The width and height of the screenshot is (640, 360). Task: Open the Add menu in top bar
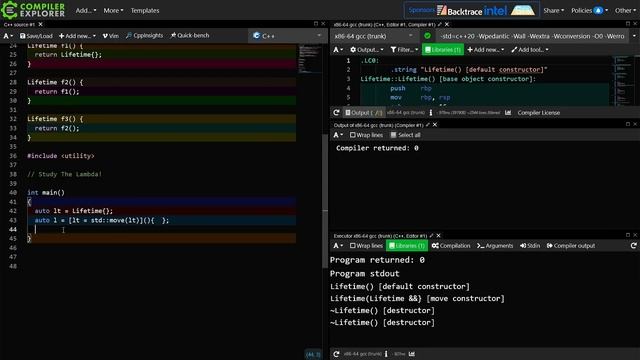pyautogui.click(x=86, y=11)
